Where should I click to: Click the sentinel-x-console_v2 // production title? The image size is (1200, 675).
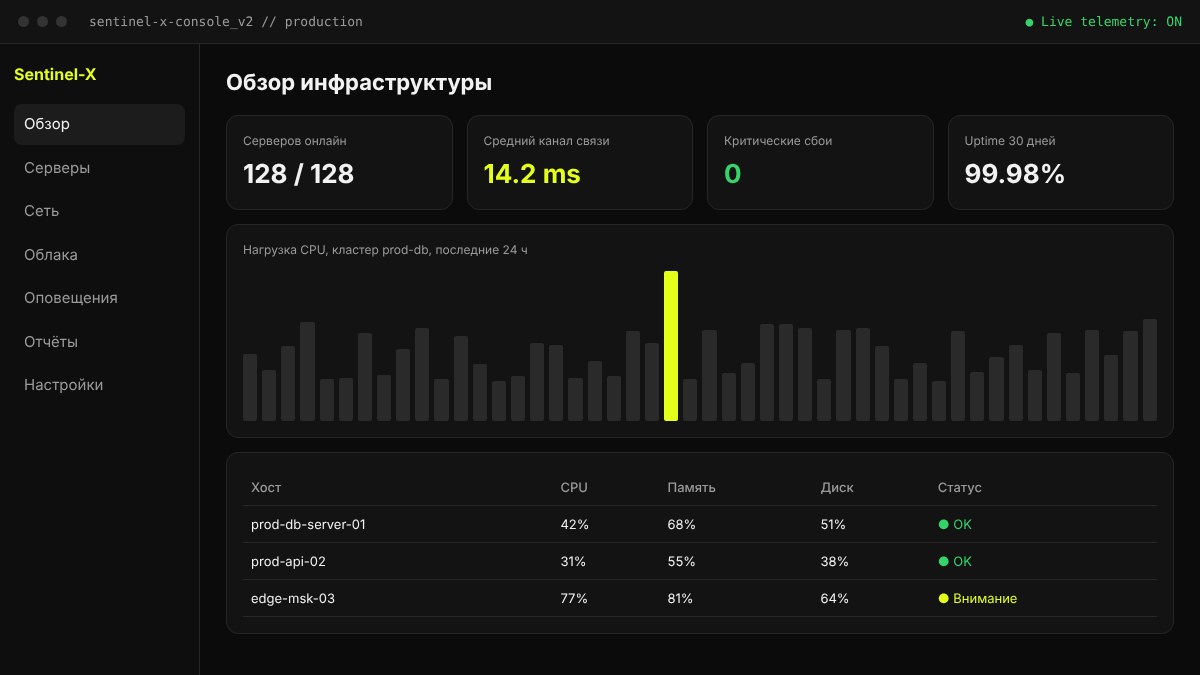tap(226, 22)
